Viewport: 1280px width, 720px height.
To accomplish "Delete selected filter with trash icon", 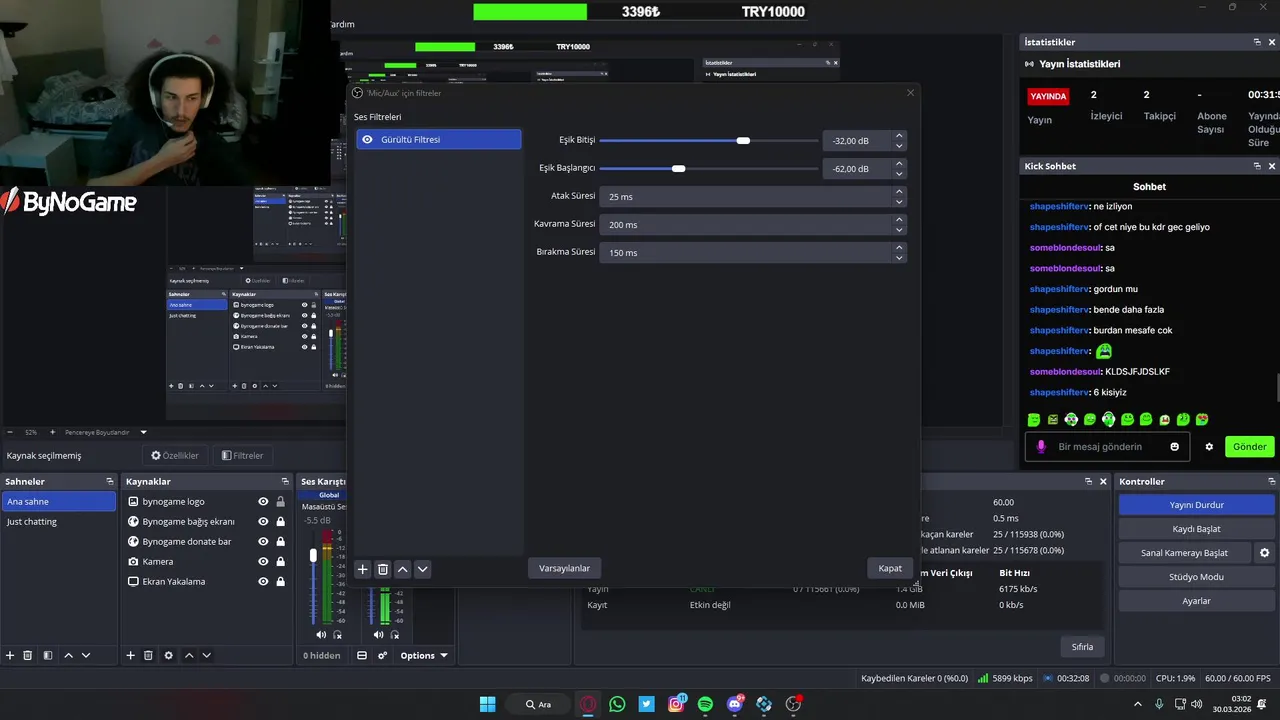I will [383, 569].
